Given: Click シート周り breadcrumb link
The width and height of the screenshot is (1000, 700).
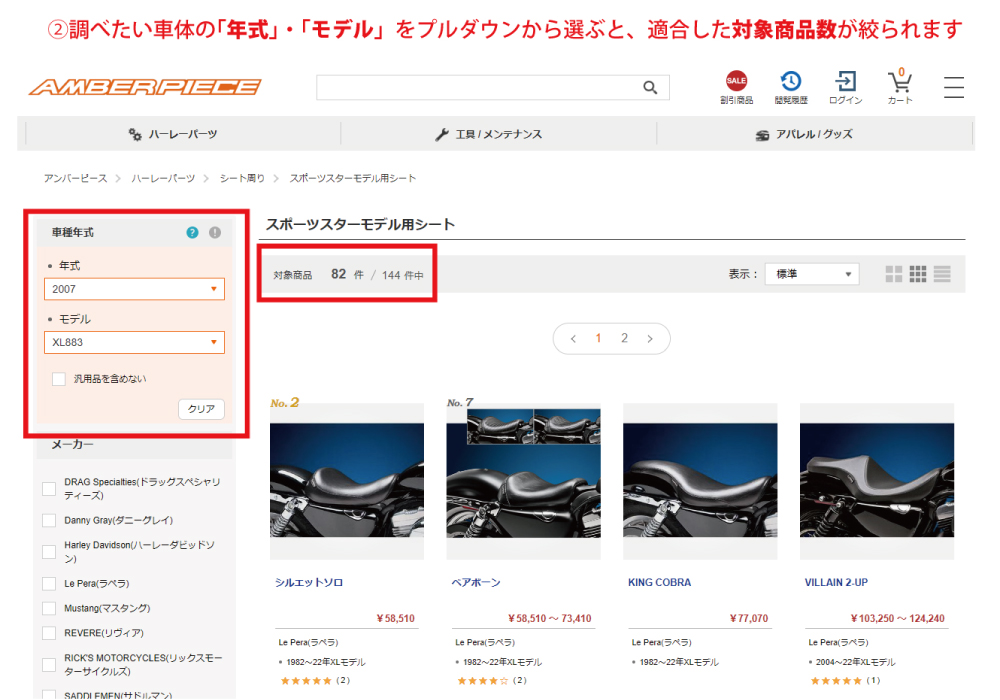Looking at the screenshot, I should coord(242,179).
